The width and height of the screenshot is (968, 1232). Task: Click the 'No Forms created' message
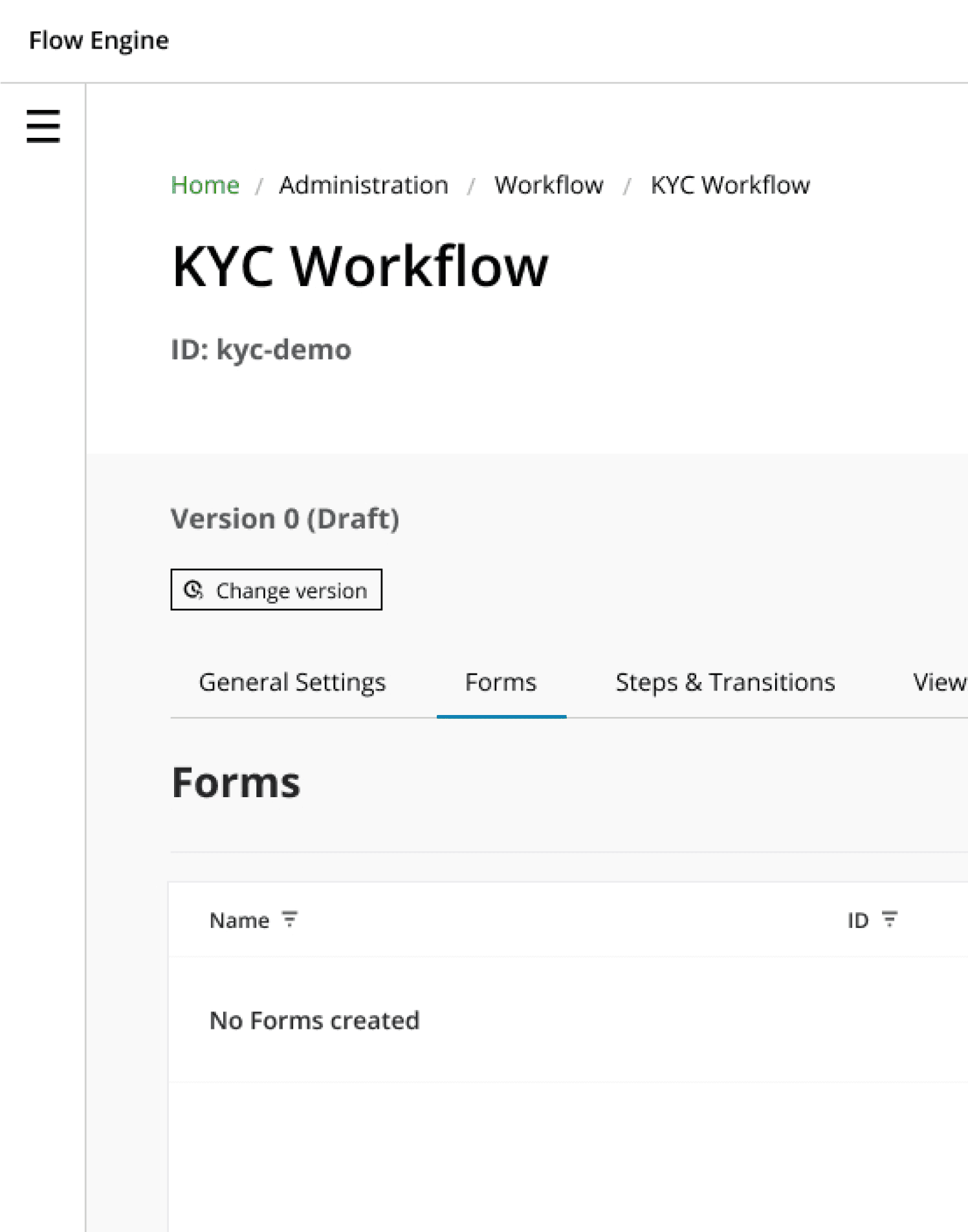(314, 1020)
